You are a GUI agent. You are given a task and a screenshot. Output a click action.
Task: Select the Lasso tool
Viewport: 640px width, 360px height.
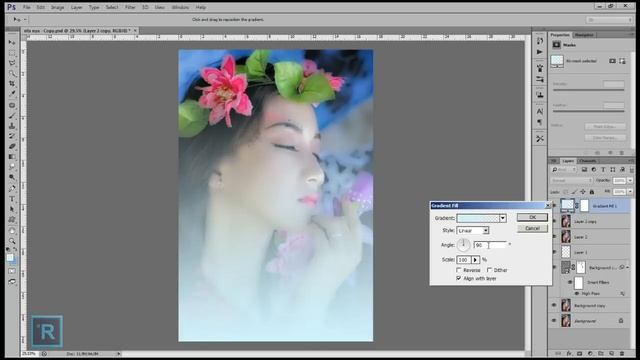tap(12, 63)
